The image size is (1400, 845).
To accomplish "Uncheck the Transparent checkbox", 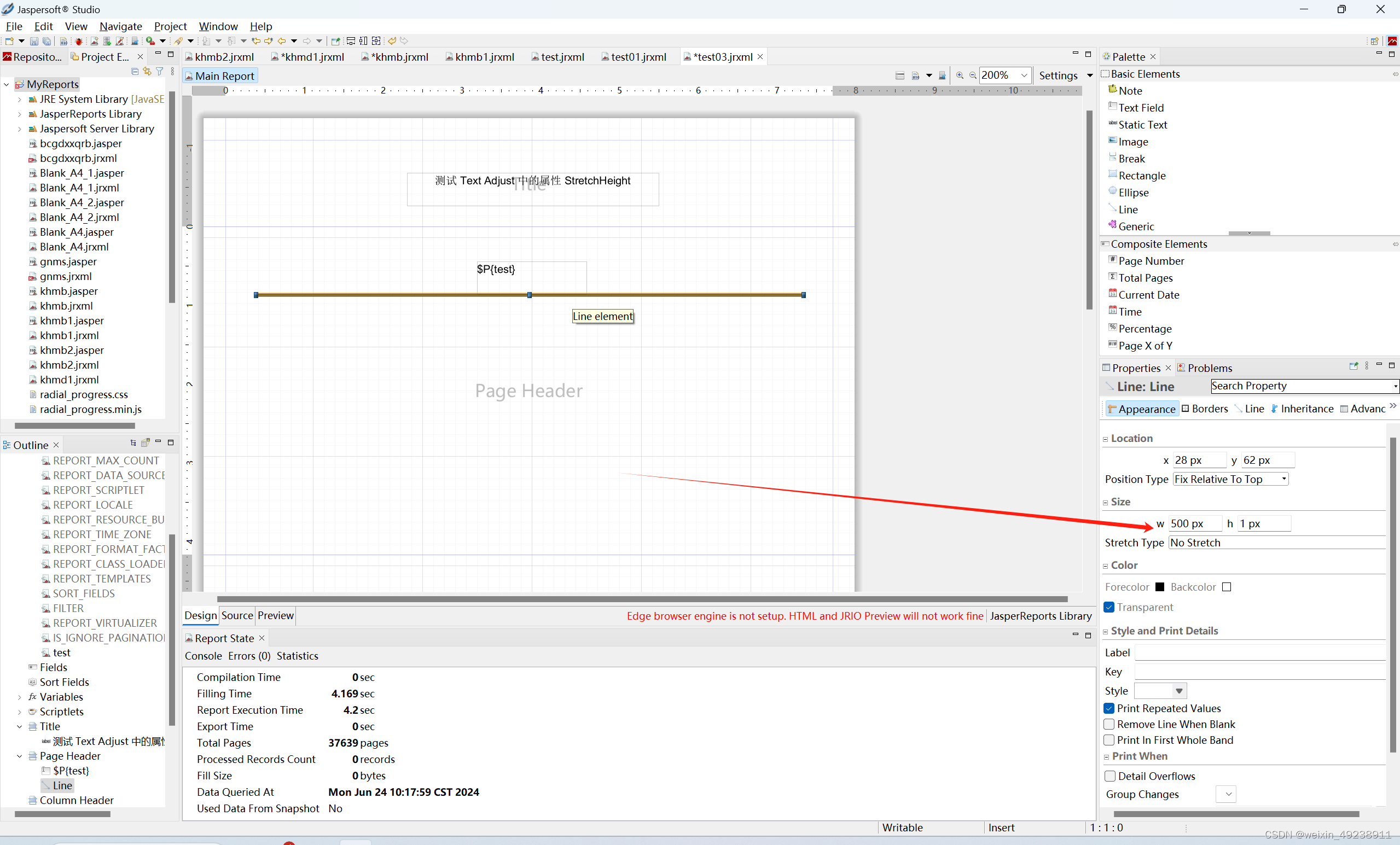I will click(1109, 607).
